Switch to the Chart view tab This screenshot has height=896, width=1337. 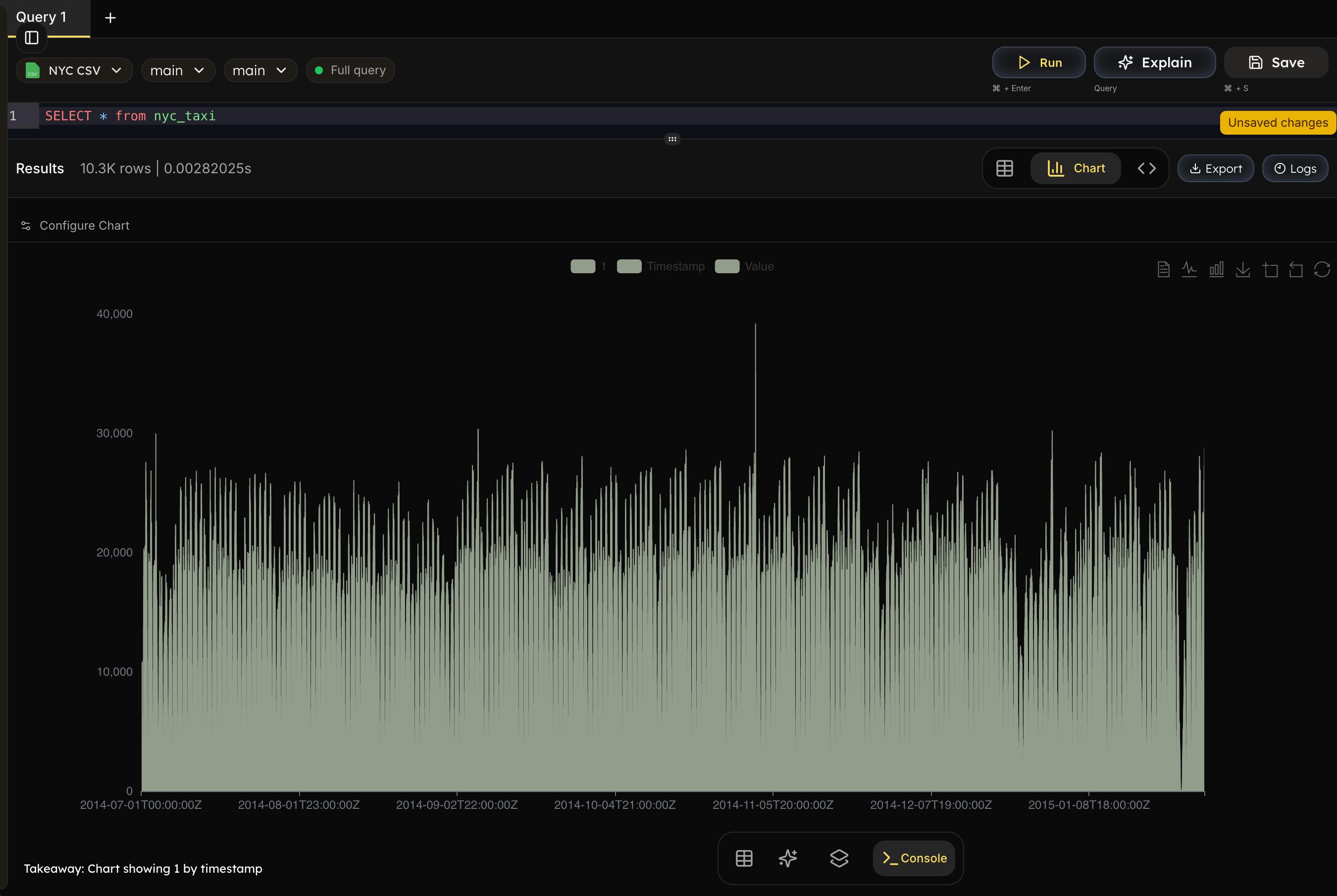[x=1075, y=169]
